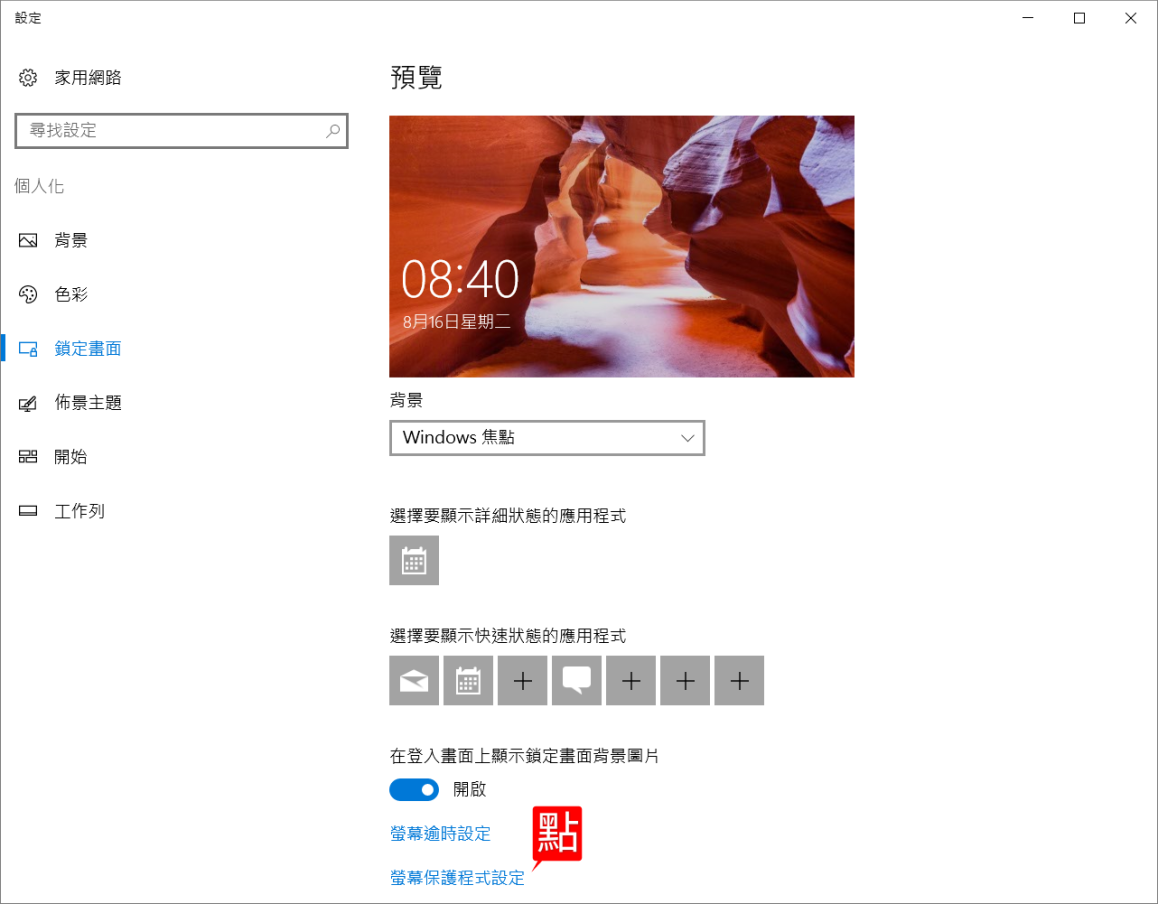Click the Mail icon in the quick status row
The height and width of the screenshot is (904, 1158).
[x=414, y=681]
